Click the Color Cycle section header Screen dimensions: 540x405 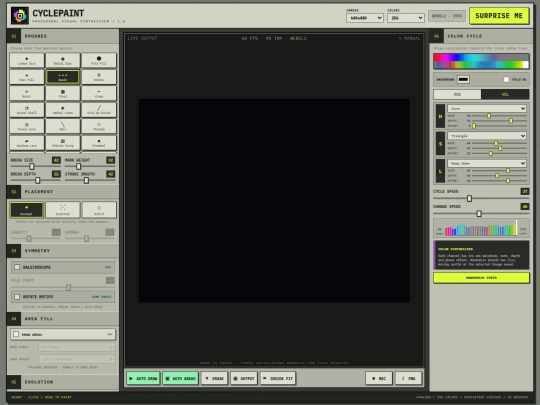pyautogui.click(x=481, y=36)
